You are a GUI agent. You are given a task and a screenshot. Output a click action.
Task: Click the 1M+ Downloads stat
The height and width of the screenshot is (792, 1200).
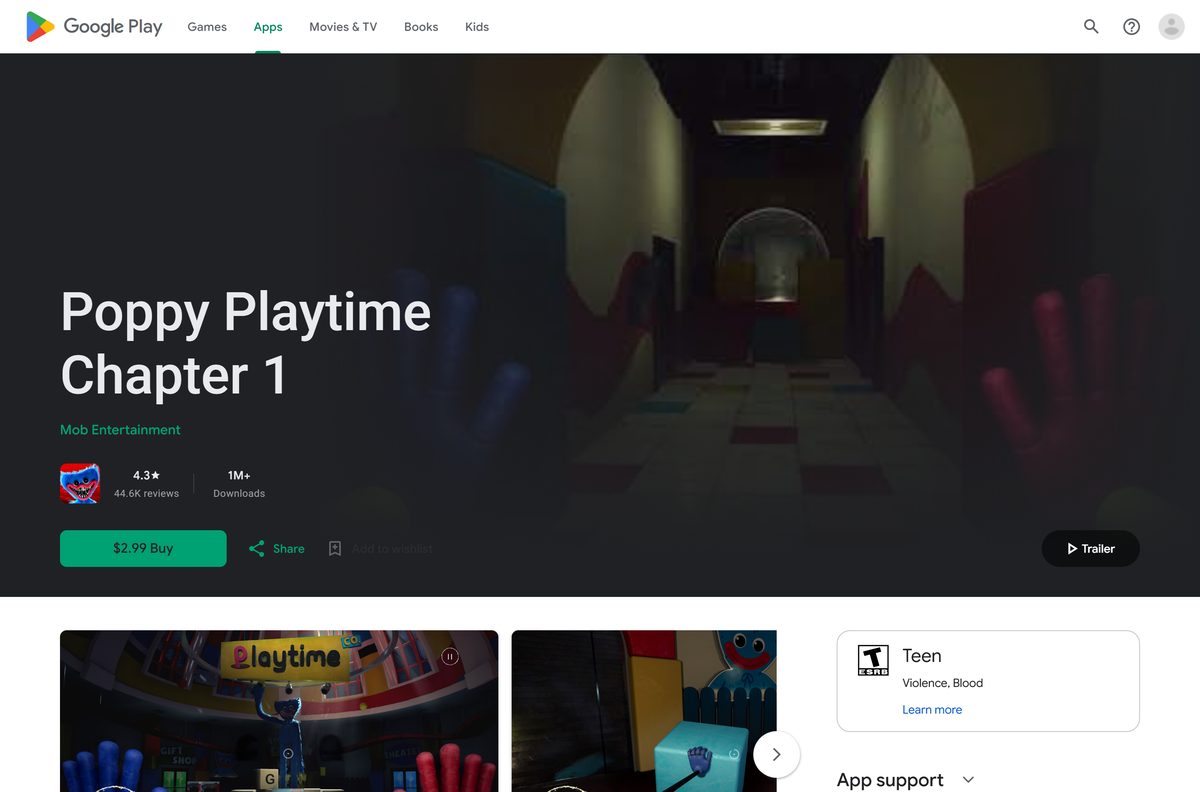239,484
